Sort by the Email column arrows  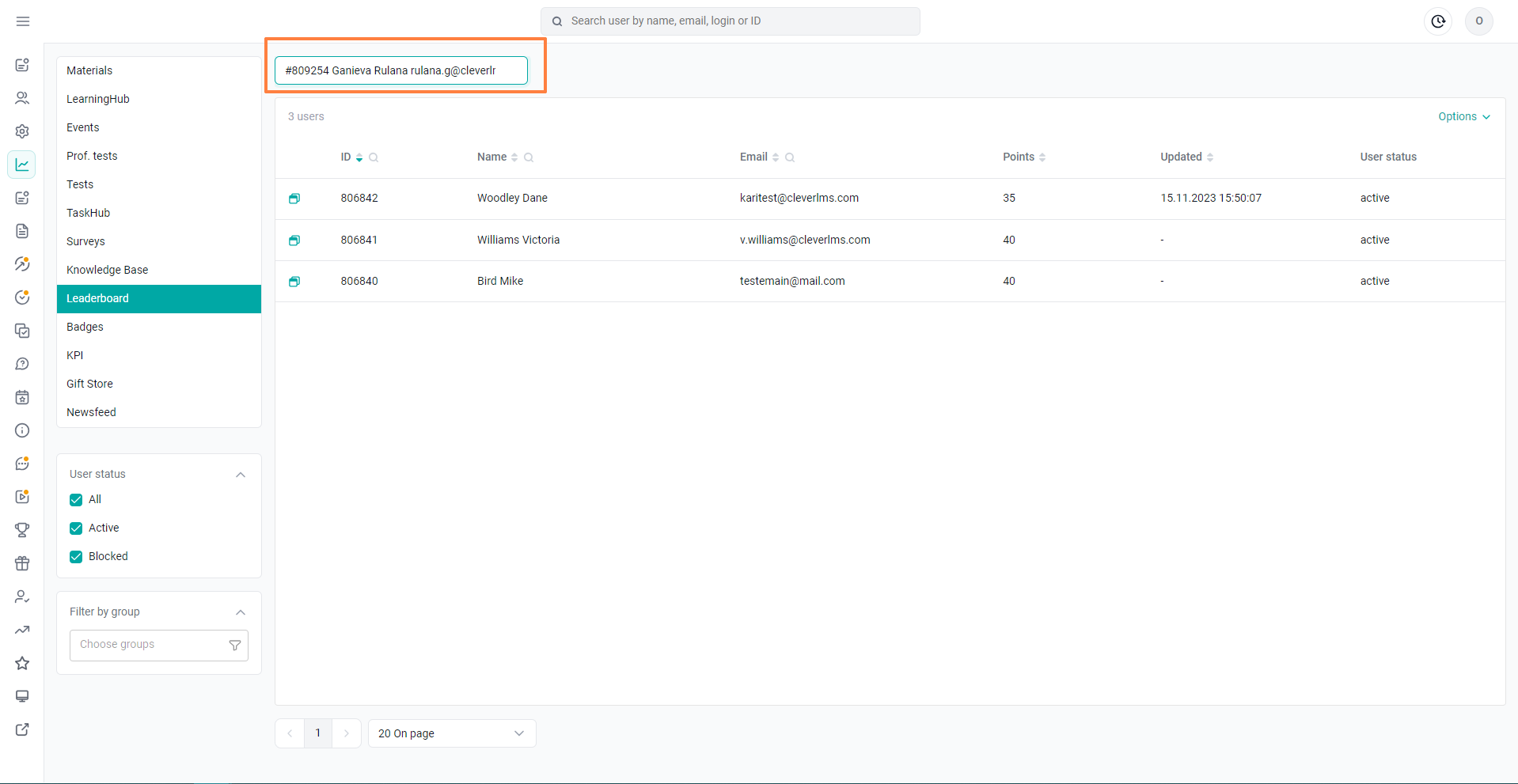[x=776, y=157]
